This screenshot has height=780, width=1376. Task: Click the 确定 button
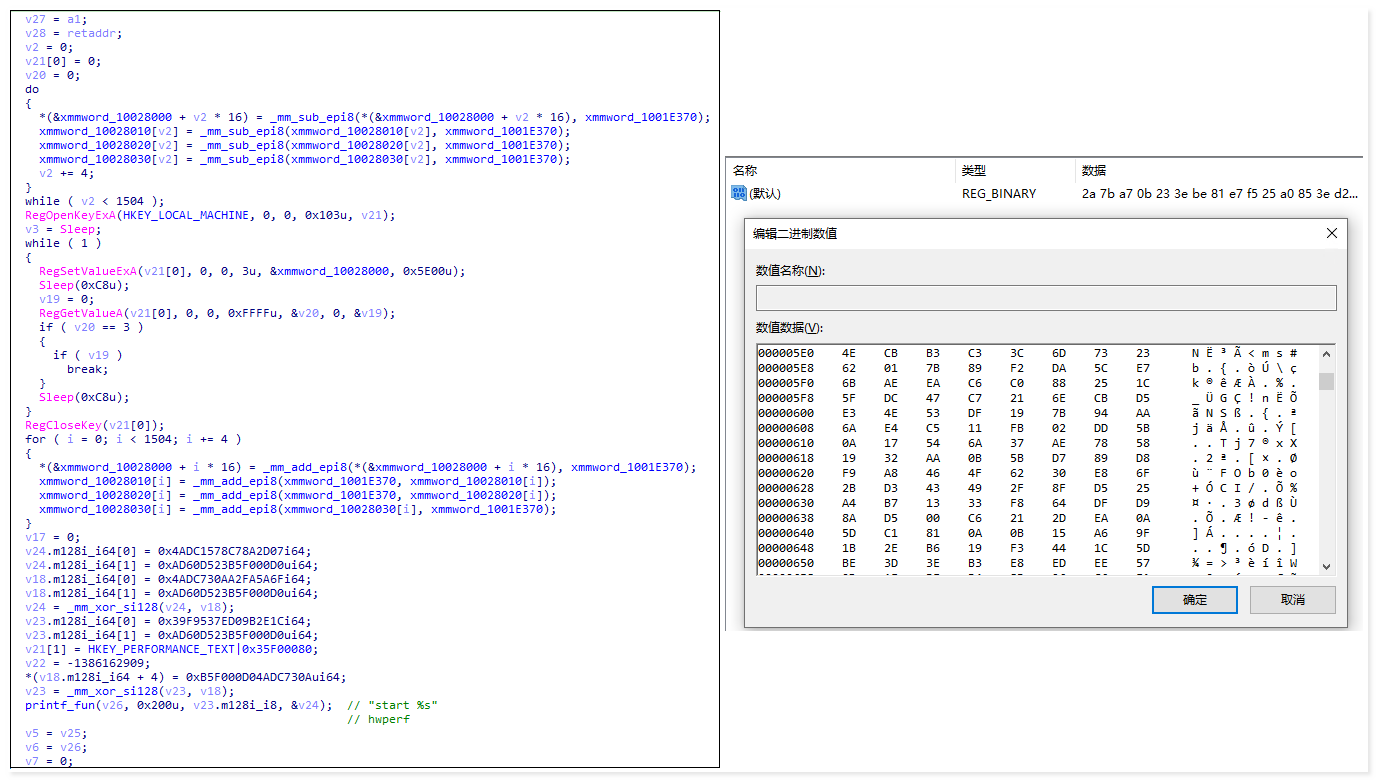click(1195, 600)
